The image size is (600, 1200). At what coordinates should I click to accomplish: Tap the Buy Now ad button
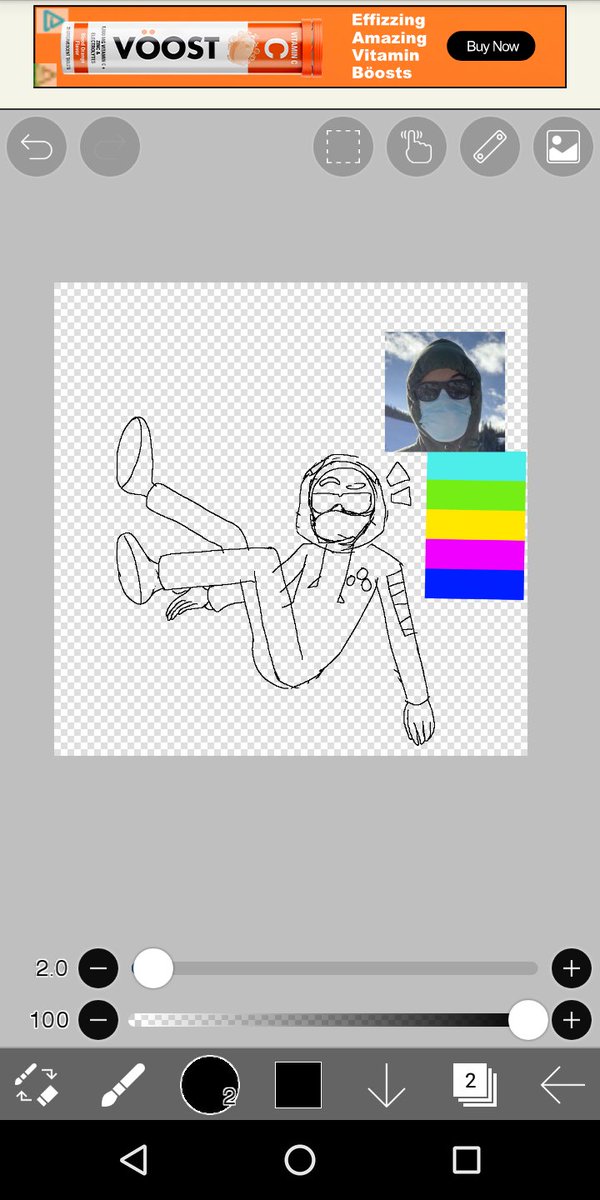(x=491, y=46)
